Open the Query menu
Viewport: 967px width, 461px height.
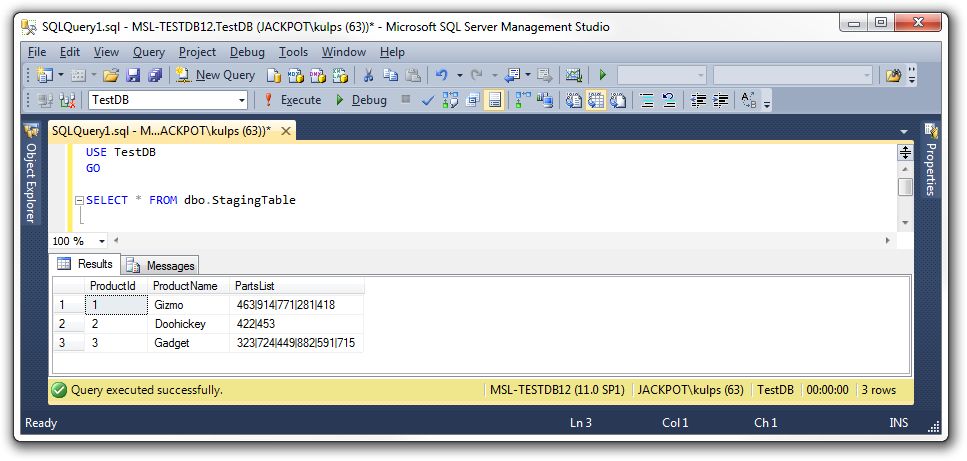148,52
